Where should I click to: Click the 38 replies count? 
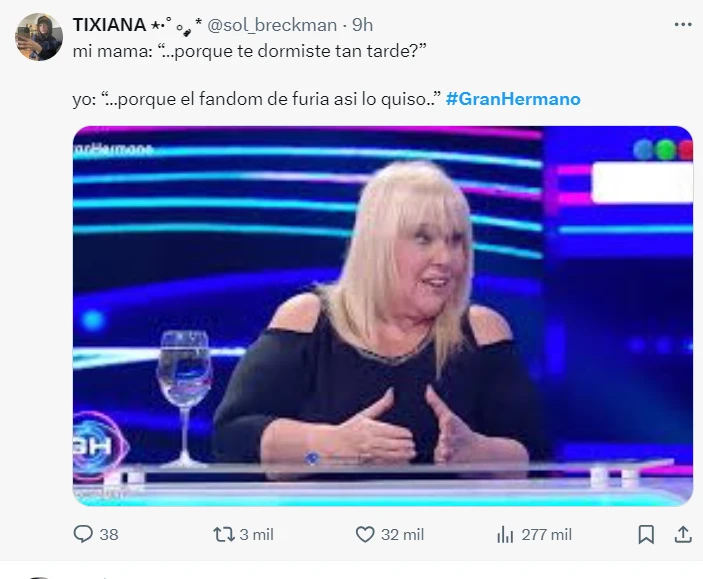(x=109, y=535)
